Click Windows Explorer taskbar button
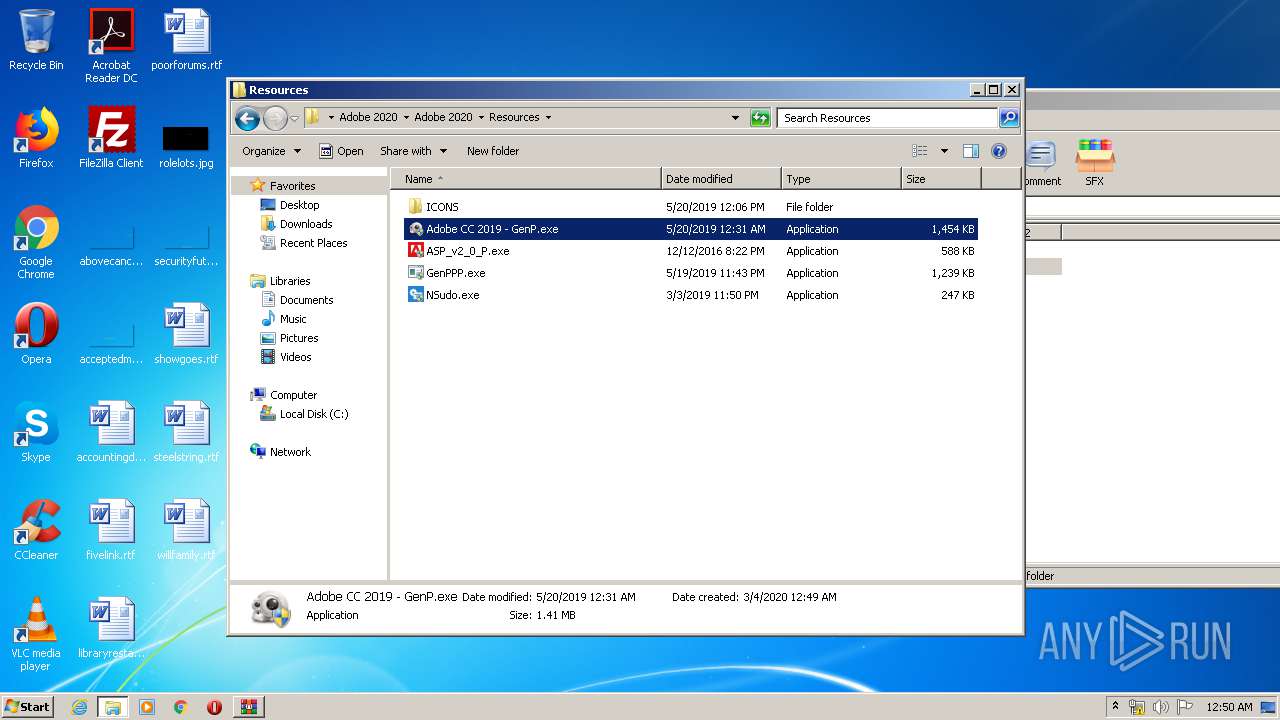Viewport: 1280px width, 720px height. 113,707
